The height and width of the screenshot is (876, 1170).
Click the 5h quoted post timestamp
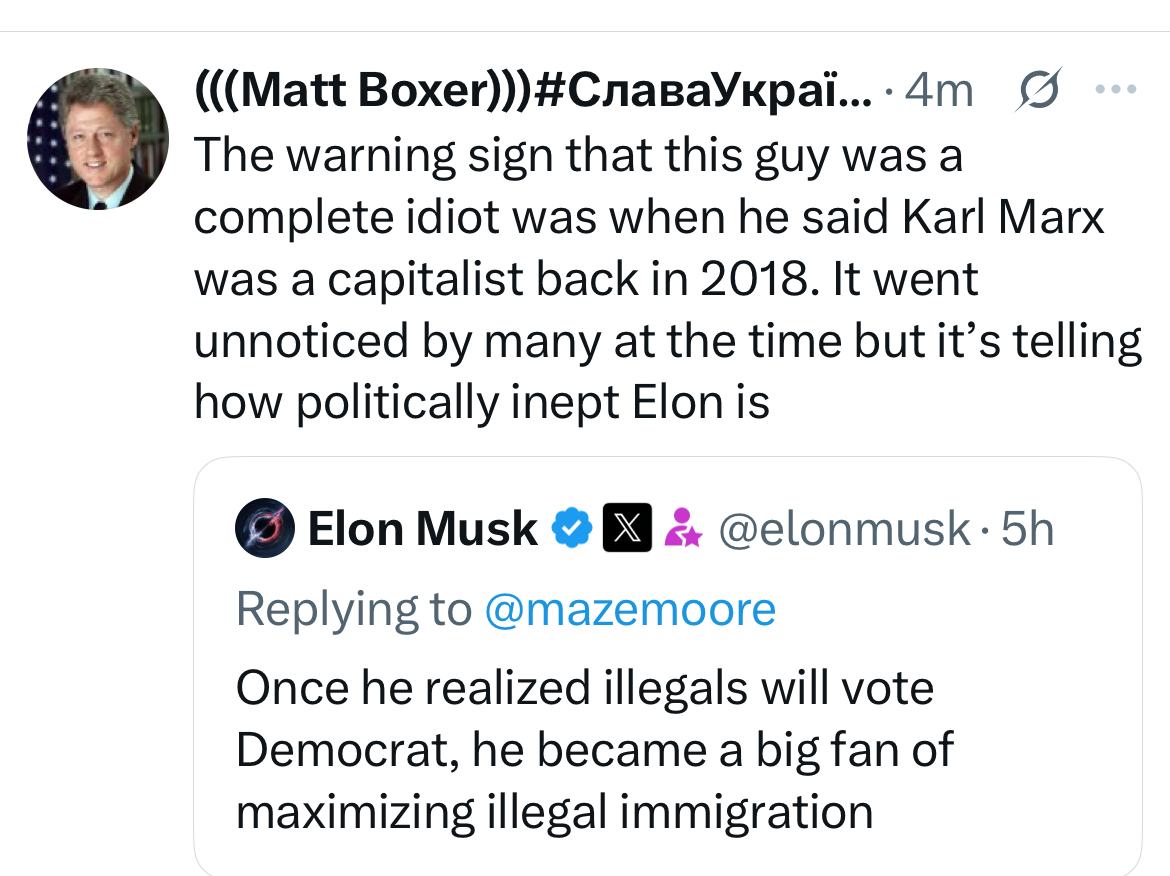pyautogui.click(x=1027, y=529)
